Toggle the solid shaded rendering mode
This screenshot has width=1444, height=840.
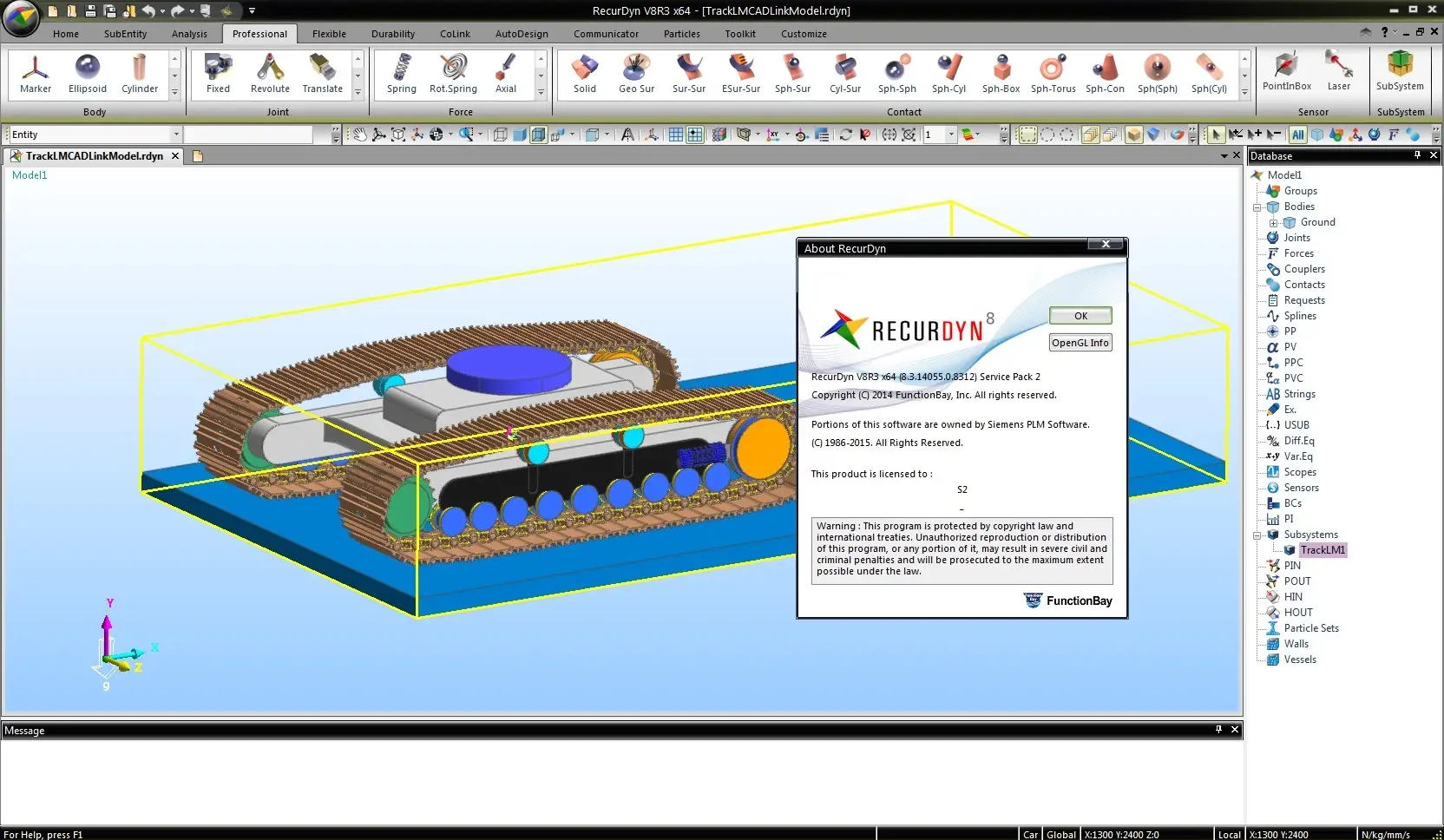click(519, 135)
